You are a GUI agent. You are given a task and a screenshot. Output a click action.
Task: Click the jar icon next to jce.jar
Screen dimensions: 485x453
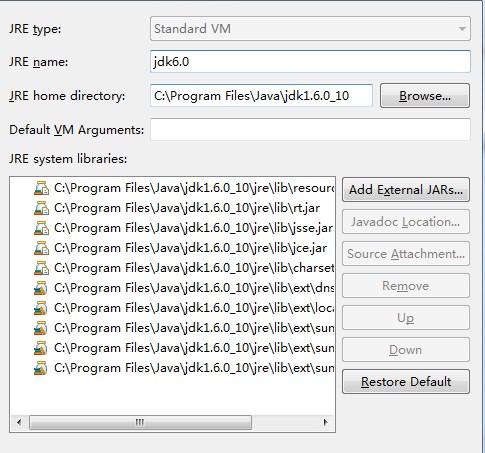click(x=41, y=248)
